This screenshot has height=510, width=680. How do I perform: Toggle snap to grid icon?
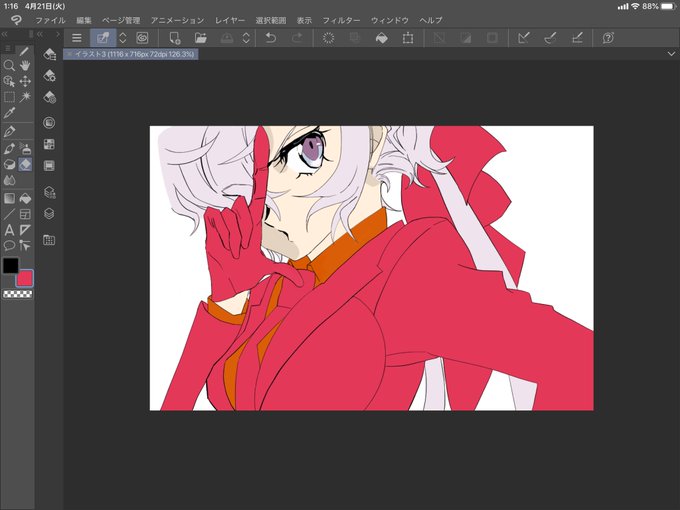coord(577,38)
